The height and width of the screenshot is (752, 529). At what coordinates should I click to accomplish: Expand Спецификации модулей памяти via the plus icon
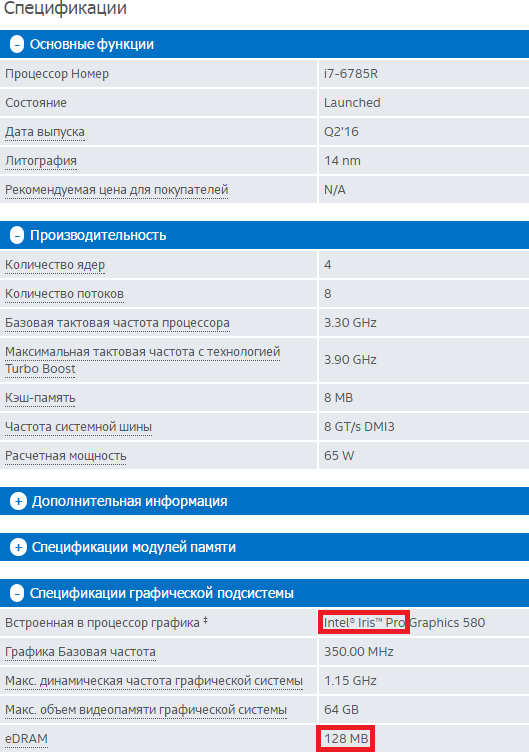pyautogui.click(x=18, y=547)
